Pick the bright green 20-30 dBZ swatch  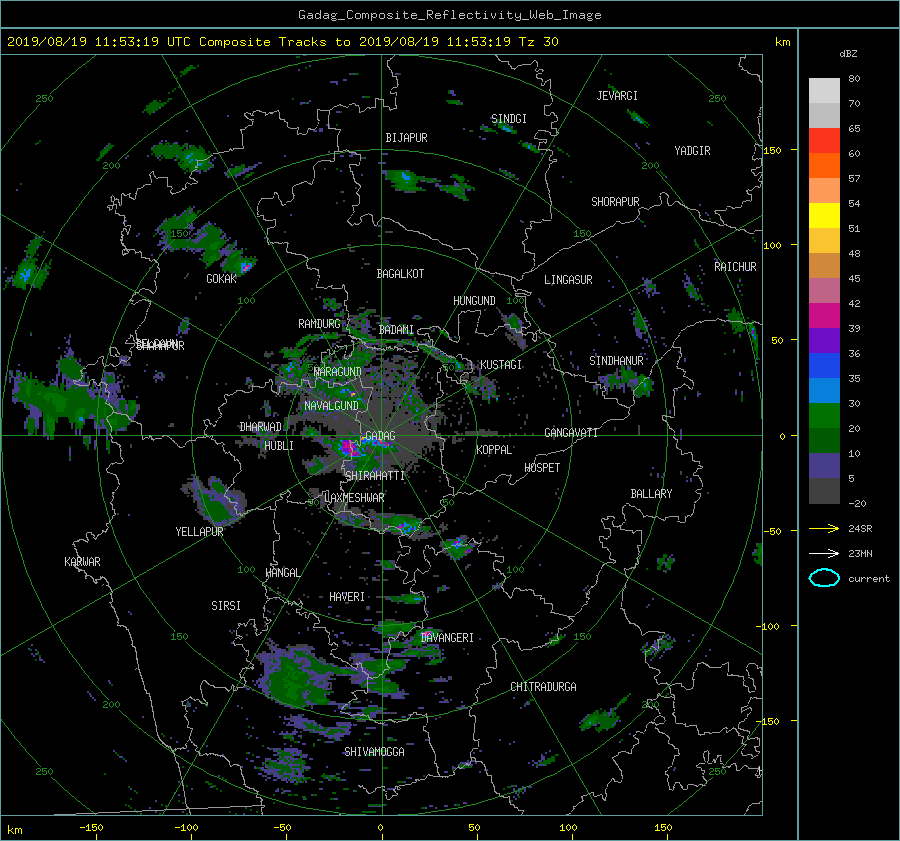point(824,416)
